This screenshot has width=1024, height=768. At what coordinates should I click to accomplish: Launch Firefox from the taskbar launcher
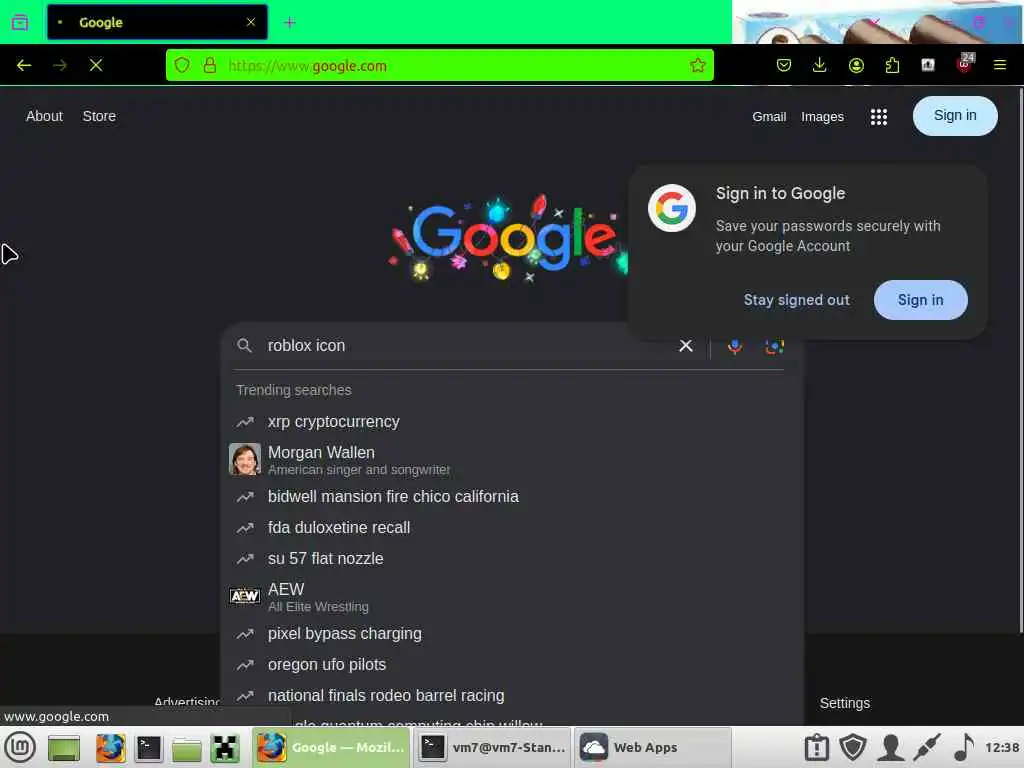tap(110, 748)
